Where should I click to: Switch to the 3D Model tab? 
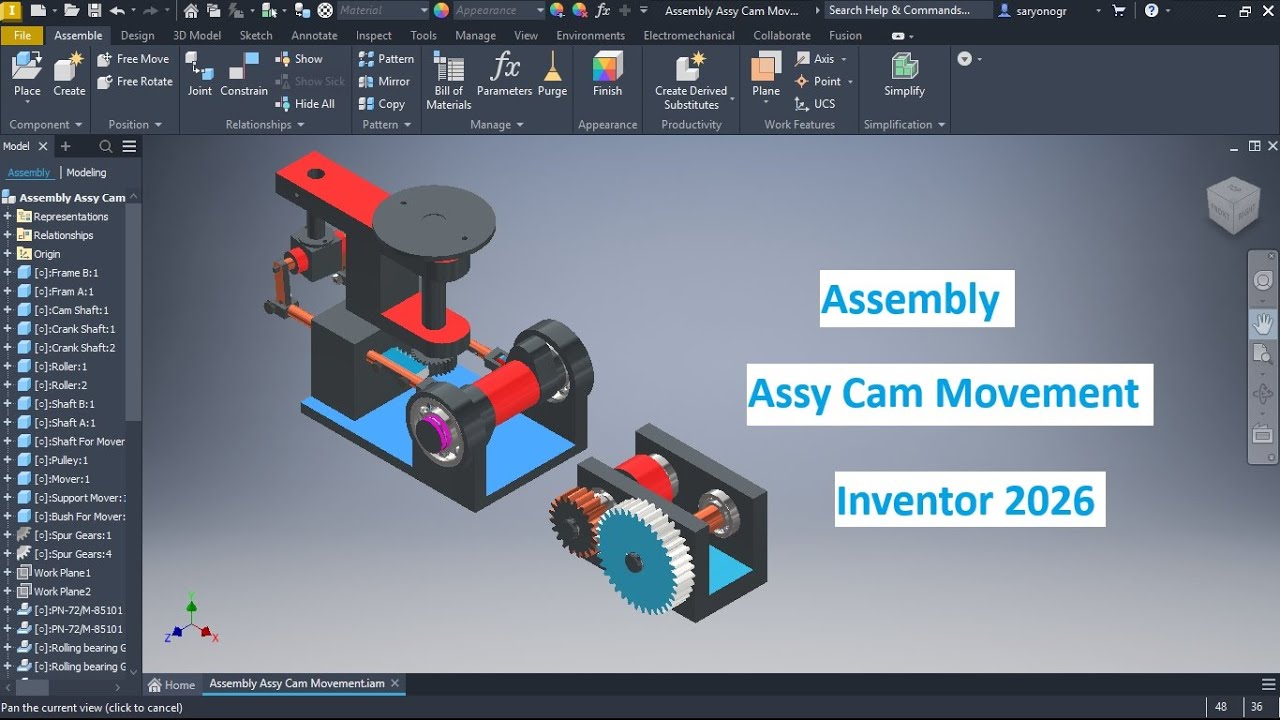click(197, 35)
